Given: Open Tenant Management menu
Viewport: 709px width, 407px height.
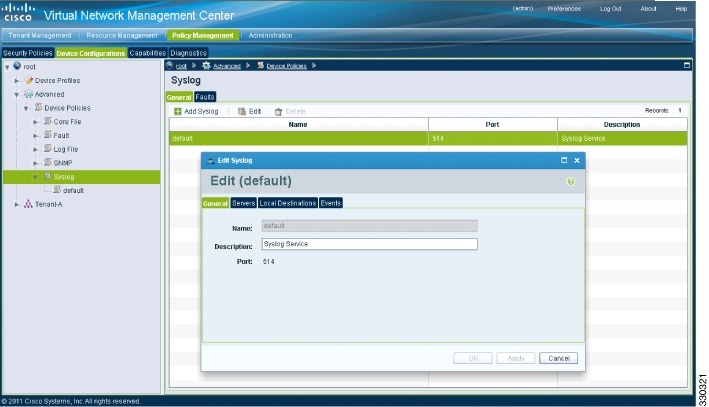Looking at the screenshot, I should (40, 35).
